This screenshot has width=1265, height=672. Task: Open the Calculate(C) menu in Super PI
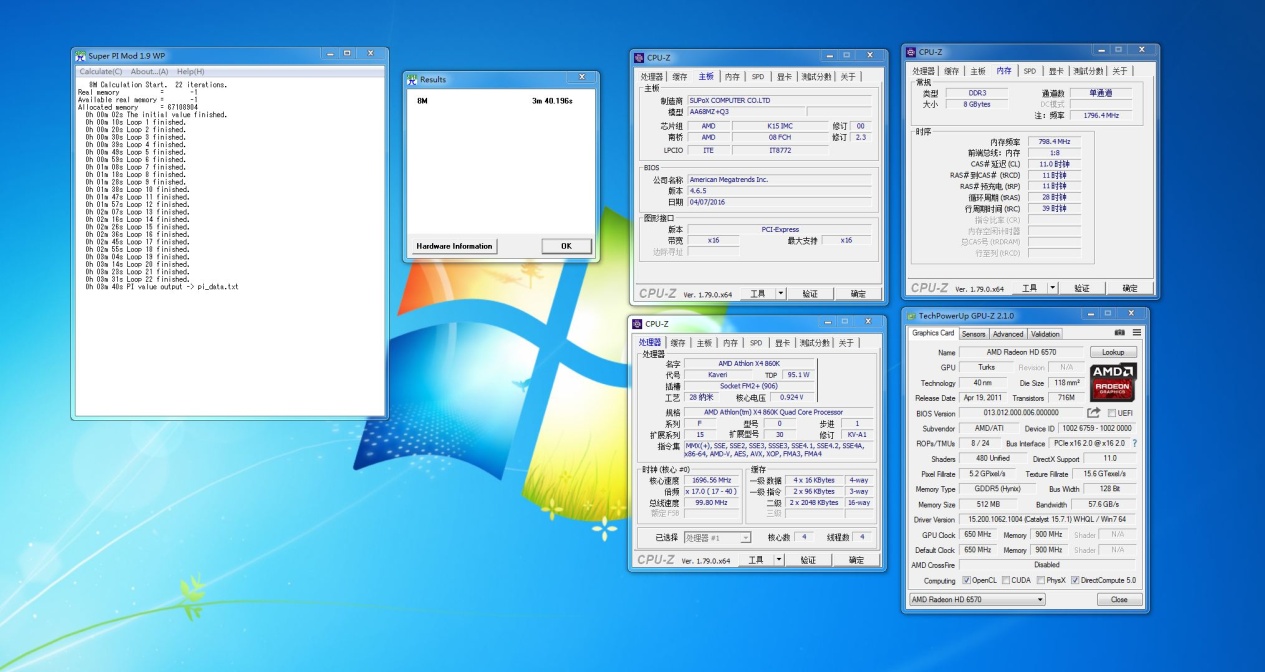point(101,71)
